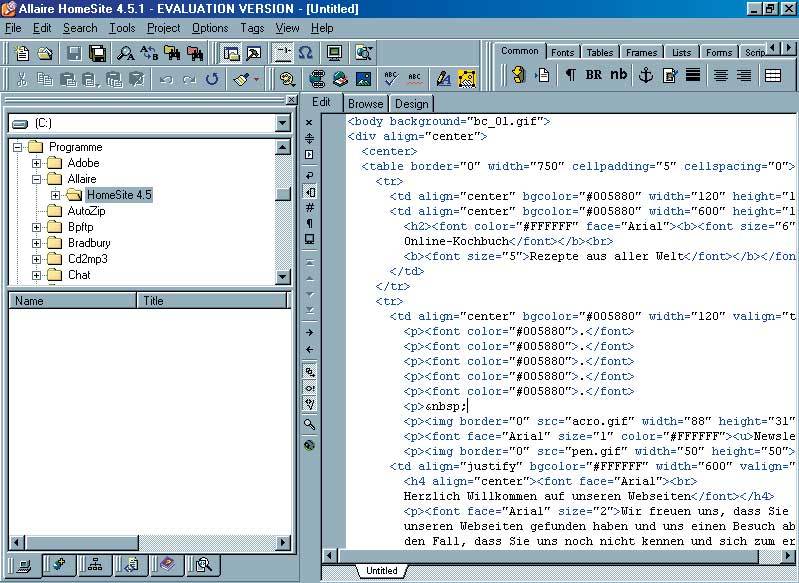Toggle the Quick Bar button
The image size is (799, 583).
(x=282, y=53)
